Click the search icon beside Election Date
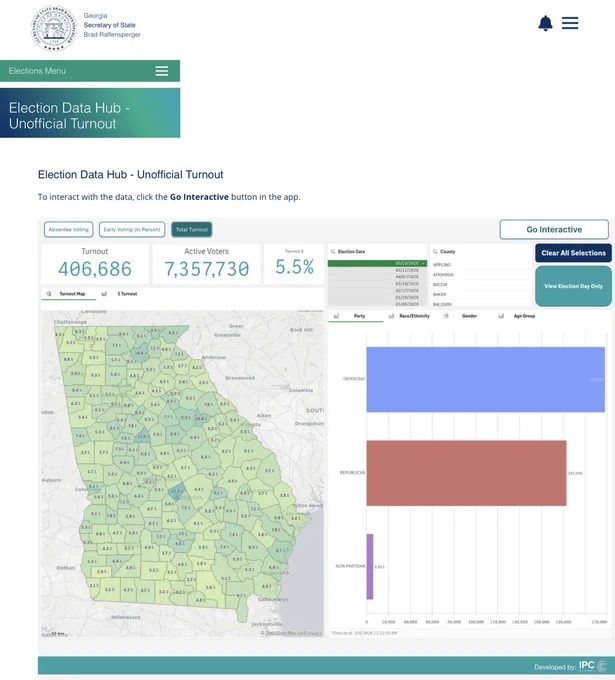615x680 pixels. click(x=333, y=252)
